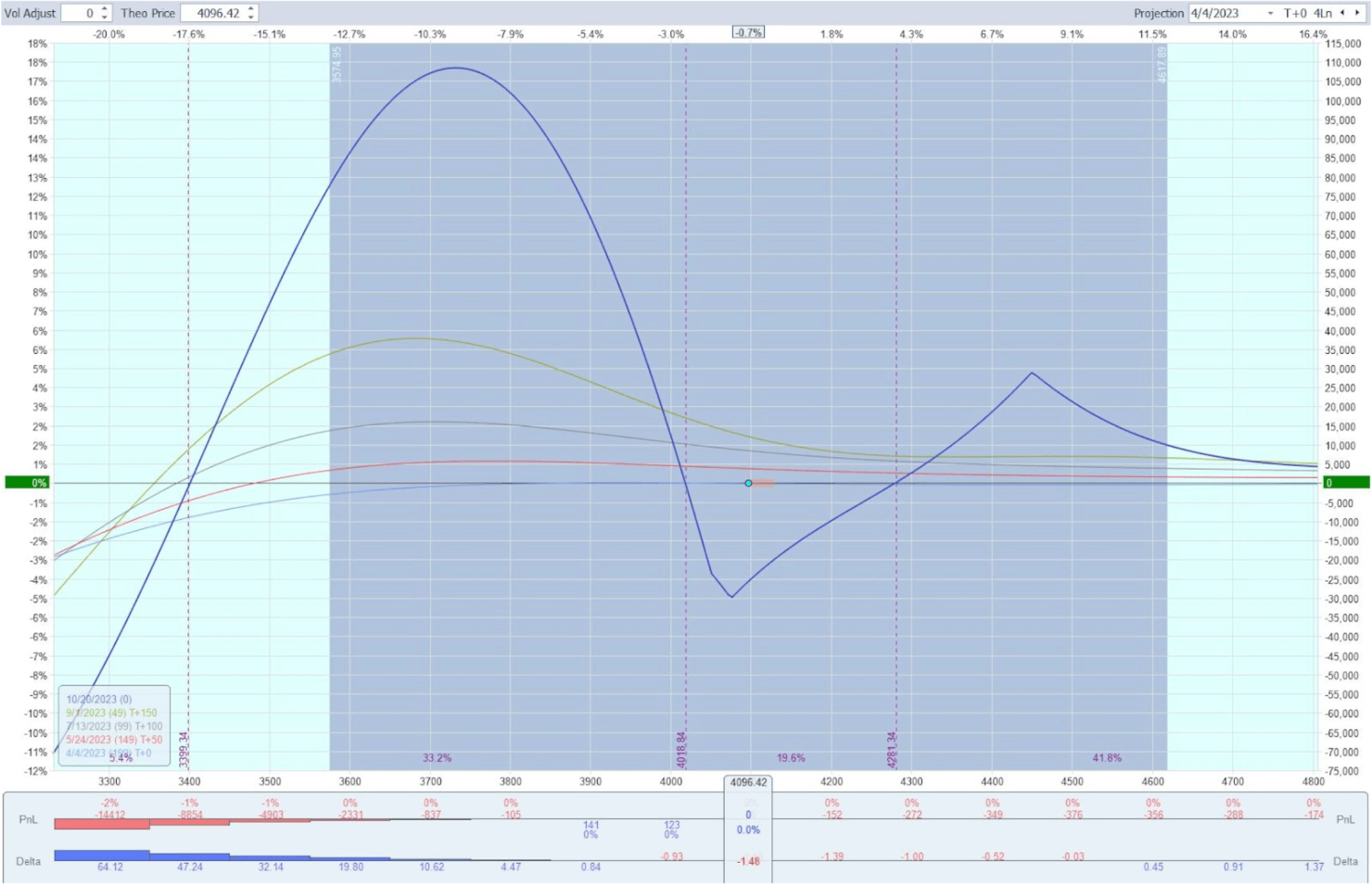Select the 5/24/2023 (149) T+50 legend entry

pyautogui.click(x=114, y=740)
